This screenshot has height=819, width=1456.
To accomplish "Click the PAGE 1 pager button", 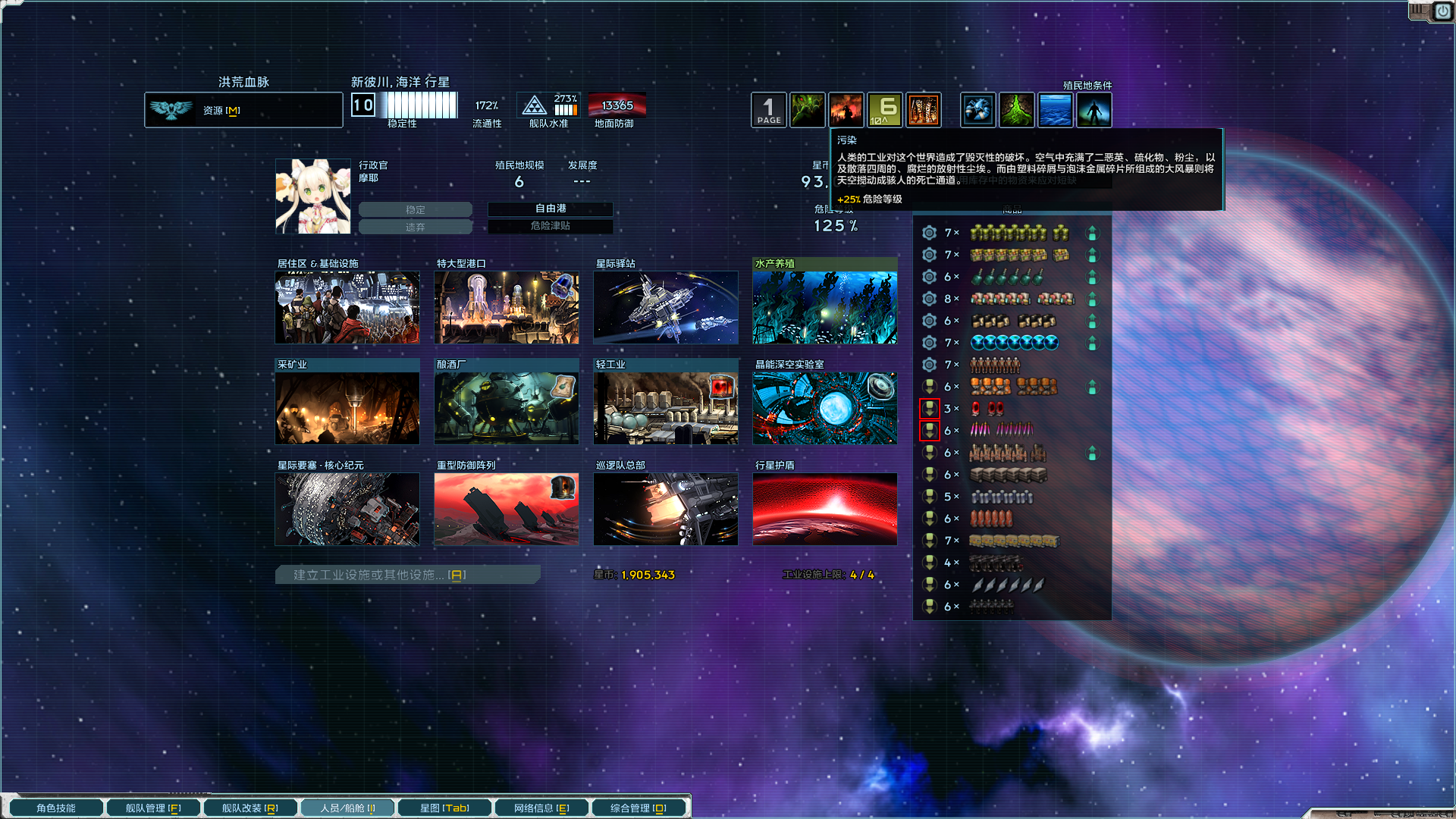I will coord(768,110).
